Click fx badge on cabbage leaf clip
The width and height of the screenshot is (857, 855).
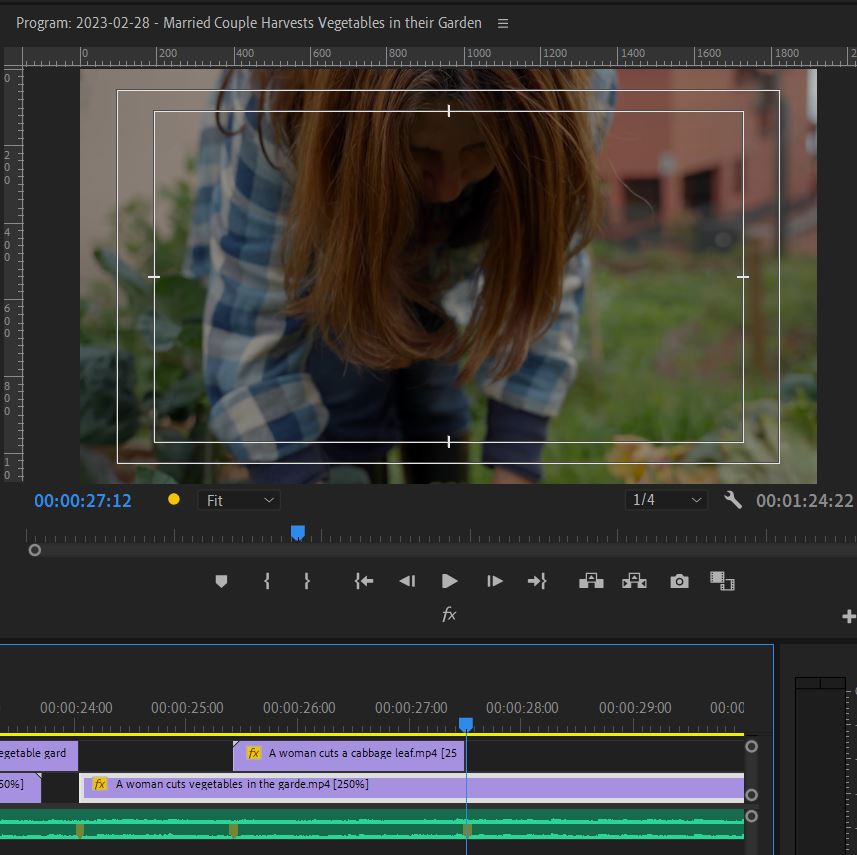254,753
